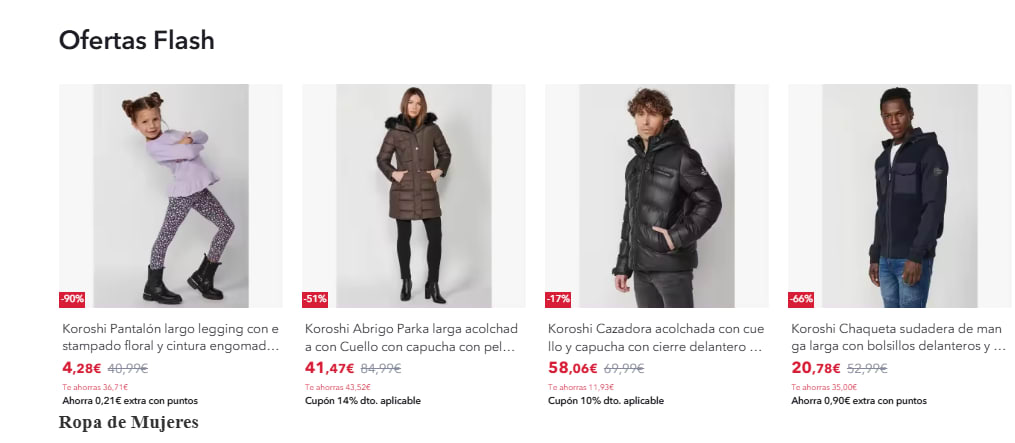
Task: Open Koroshi Chaqueta sudadera title link
Action: (x=898, y=337)
